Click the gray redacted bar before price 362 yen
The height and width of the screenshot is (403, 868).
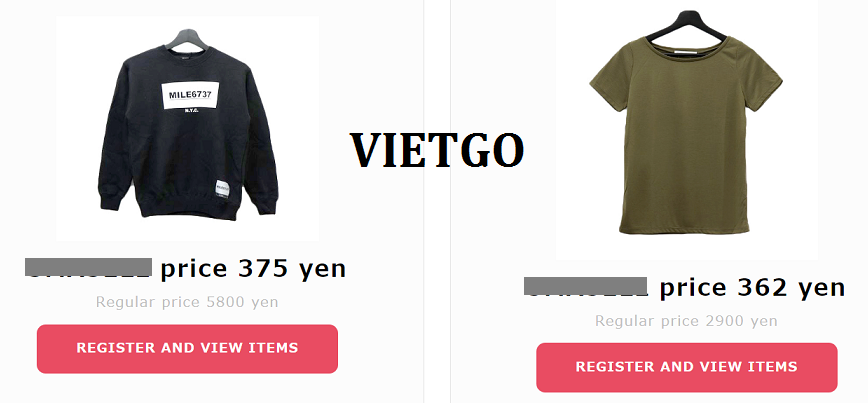click(x=586, y=286)
